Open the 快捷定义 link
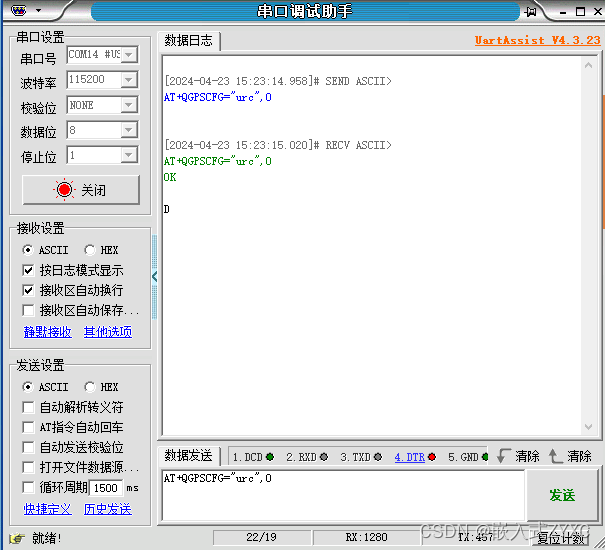This screenshot has width=605, height=550. 47,509
